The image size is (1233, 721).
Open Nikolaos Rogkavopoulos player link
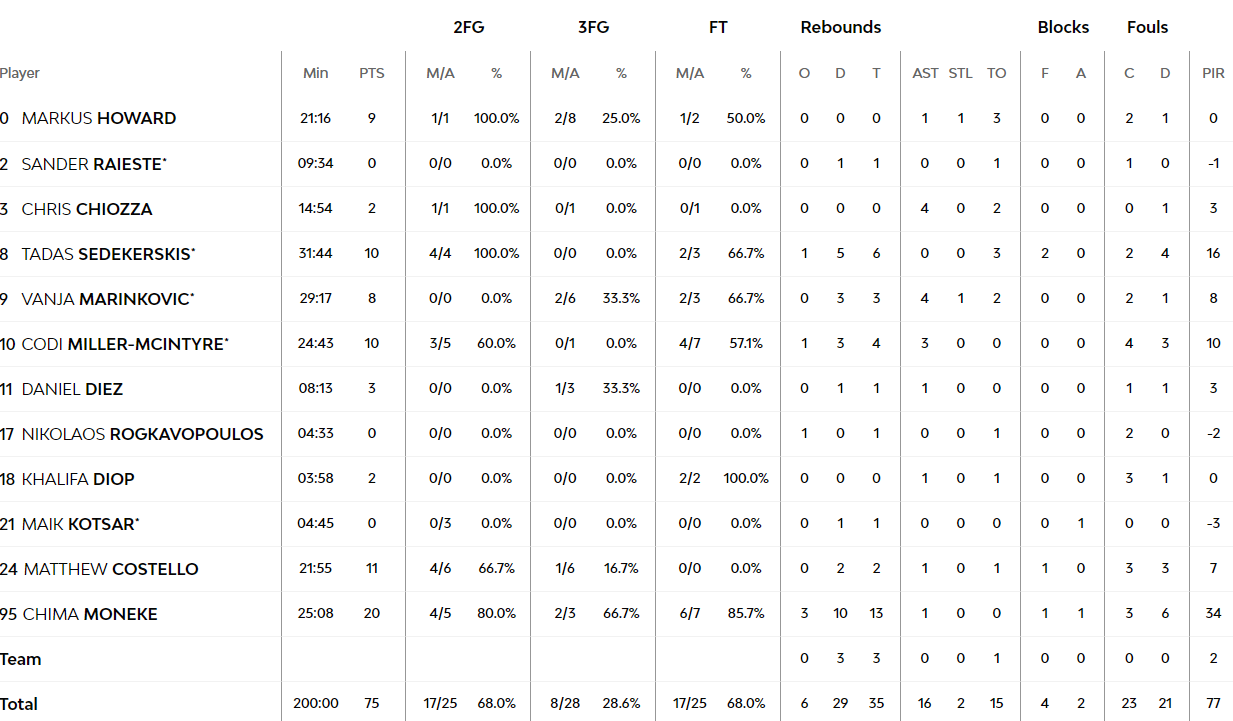click(143, 434)
